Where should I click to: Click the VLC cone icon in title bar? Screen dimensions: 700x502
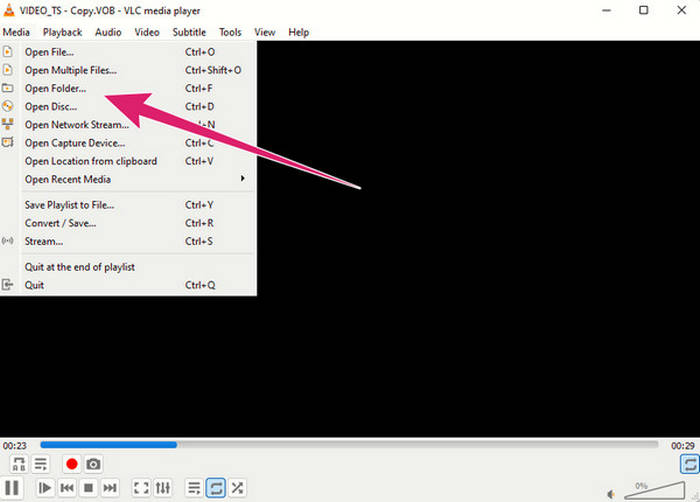(8, 10)
